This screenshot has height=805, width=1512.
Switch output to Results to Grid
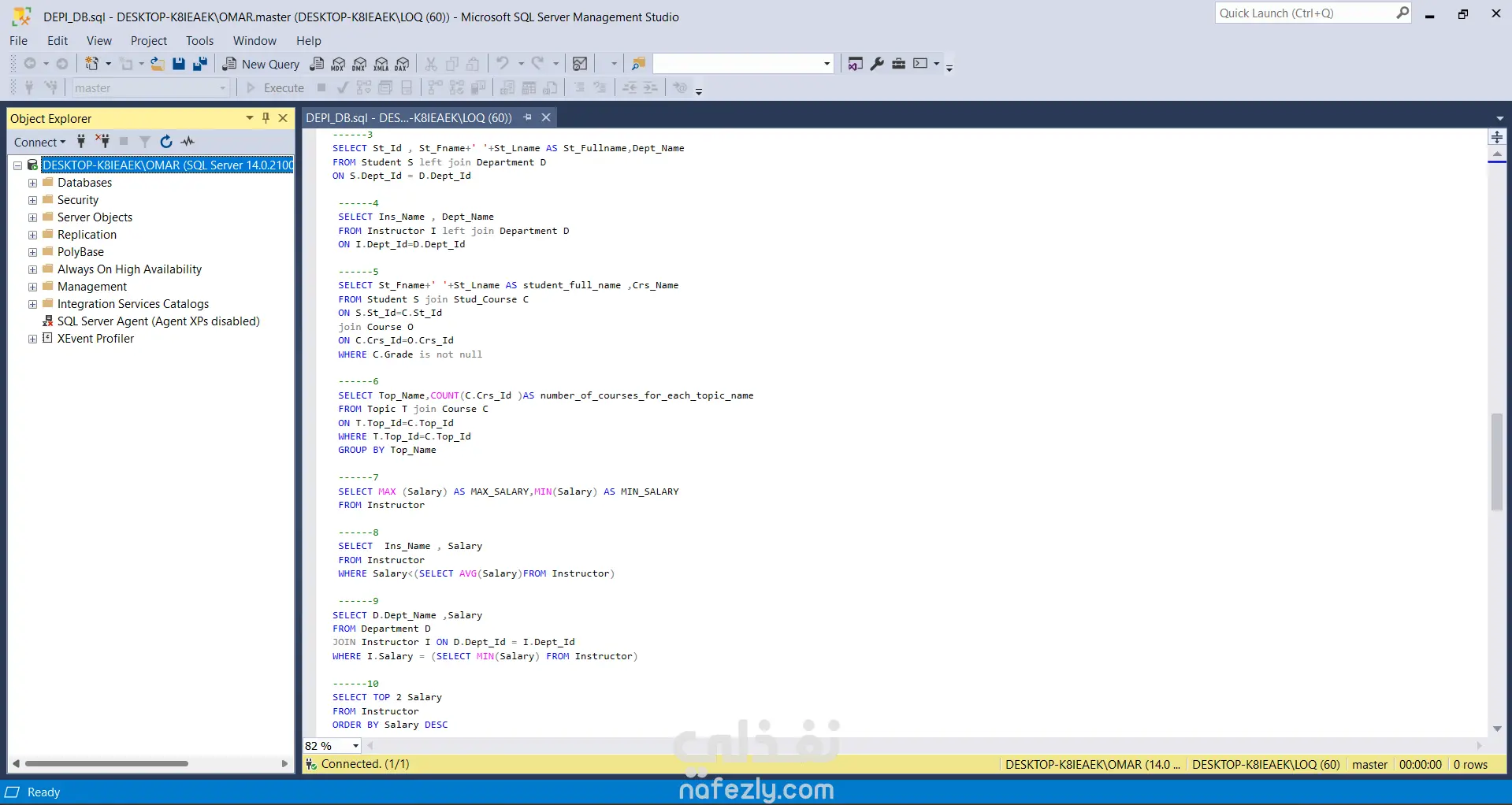click(529, 87)
